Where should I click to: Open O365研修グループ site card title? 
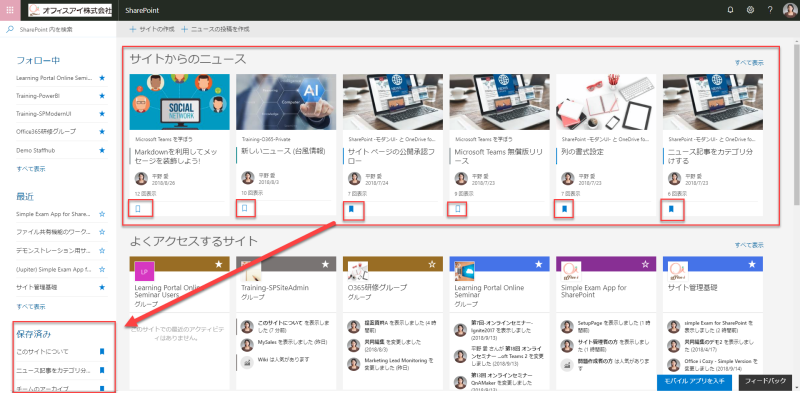[x=378, y=288]
